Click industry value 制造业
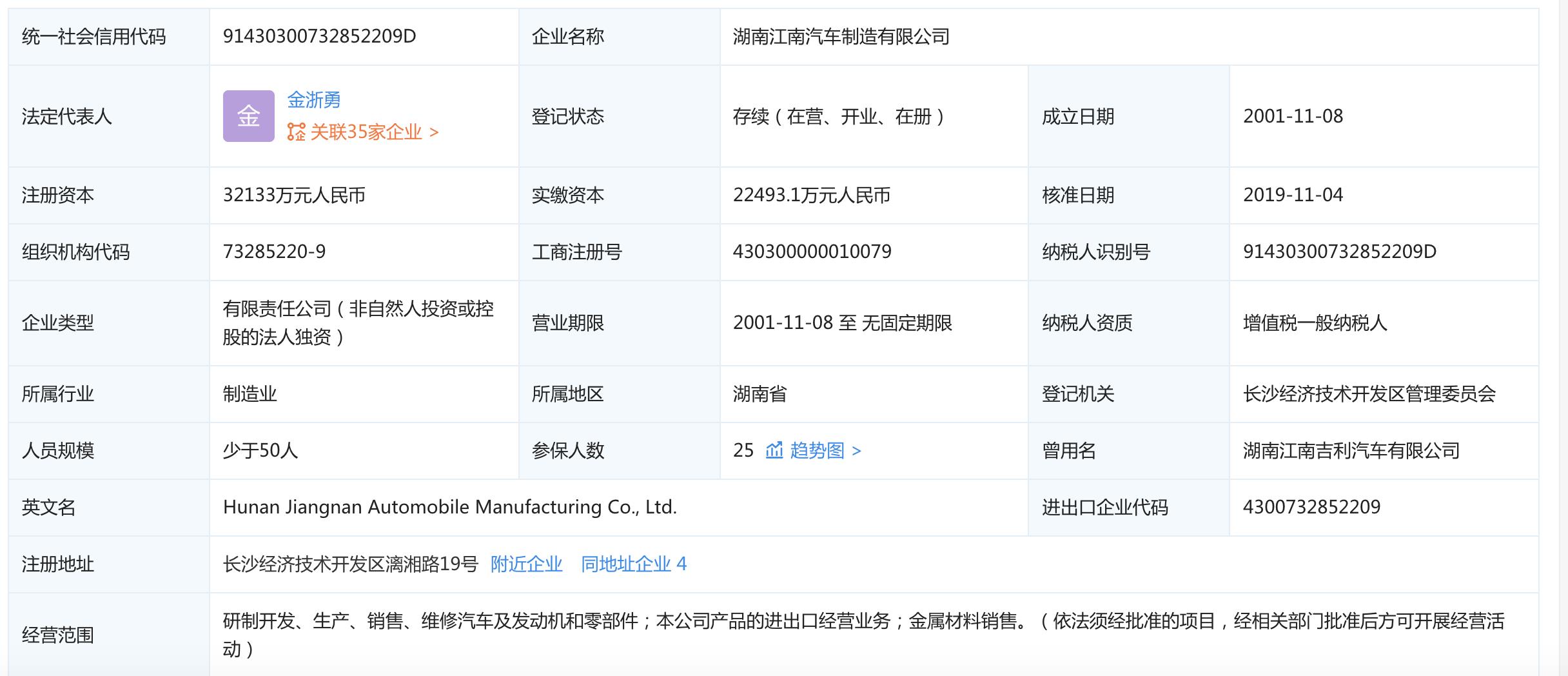The height and width of the screenshot is (676, 1568). pyautogui.click(x=250, y=394)
